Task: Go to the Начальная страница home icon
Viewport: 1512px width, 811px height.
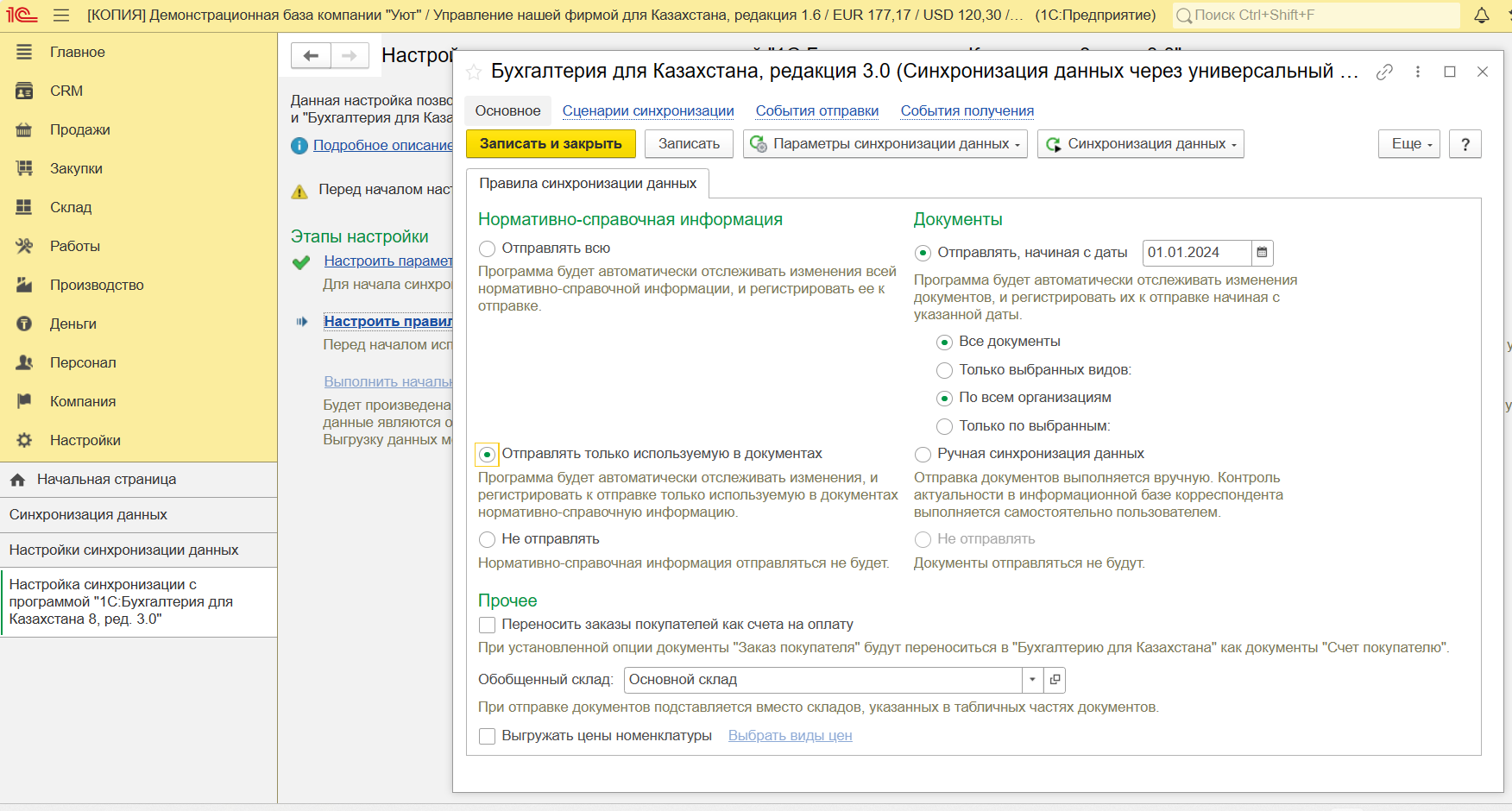Action: tap(17, 480)
